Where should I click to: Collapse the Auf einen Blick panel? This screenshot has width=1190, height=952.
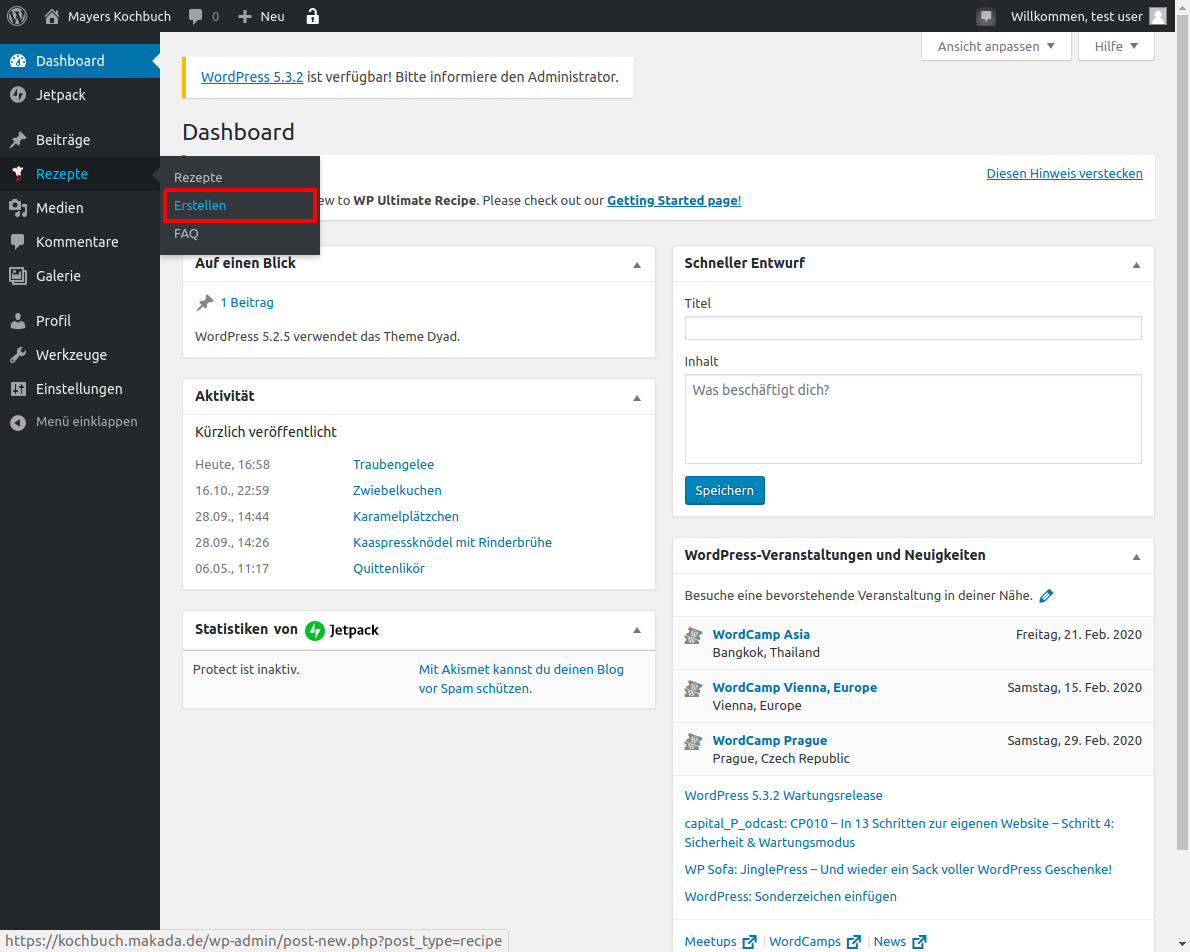(x=637, y=264)
